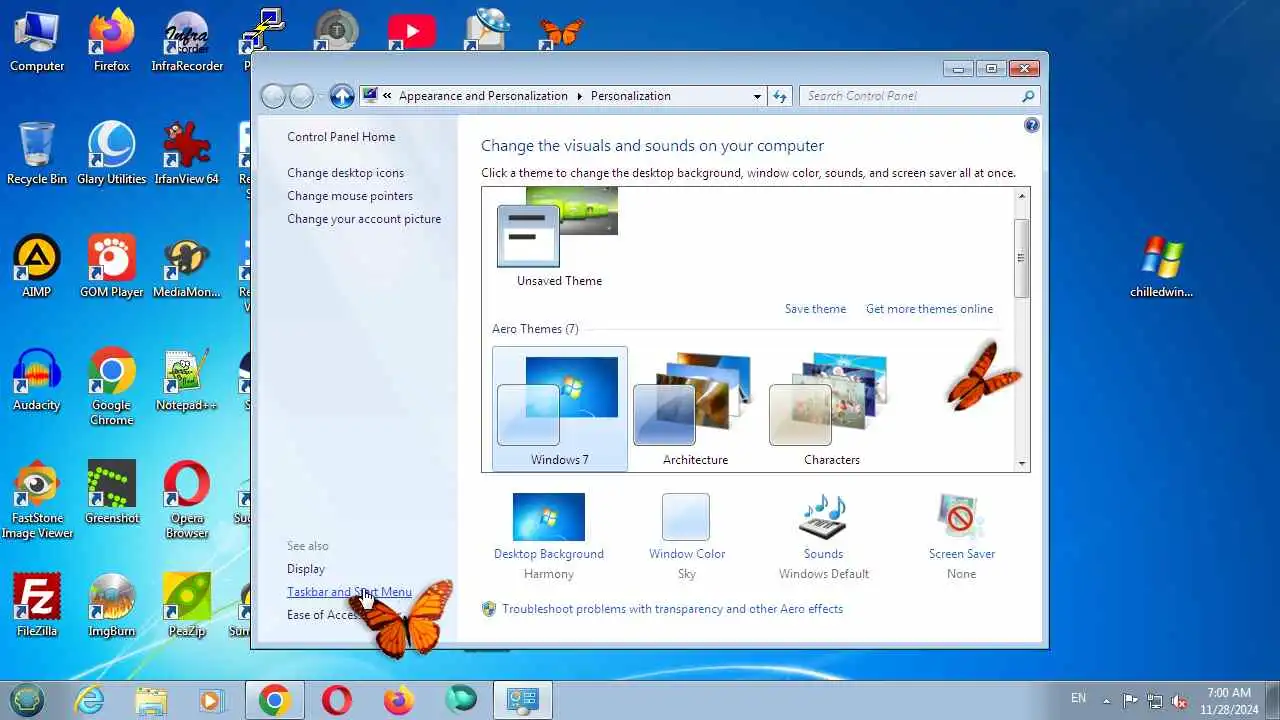Viewport: 1280px width, 720px height.
Task: Expand the address bar breadcrumb chevrons
Action: (387, 96)
